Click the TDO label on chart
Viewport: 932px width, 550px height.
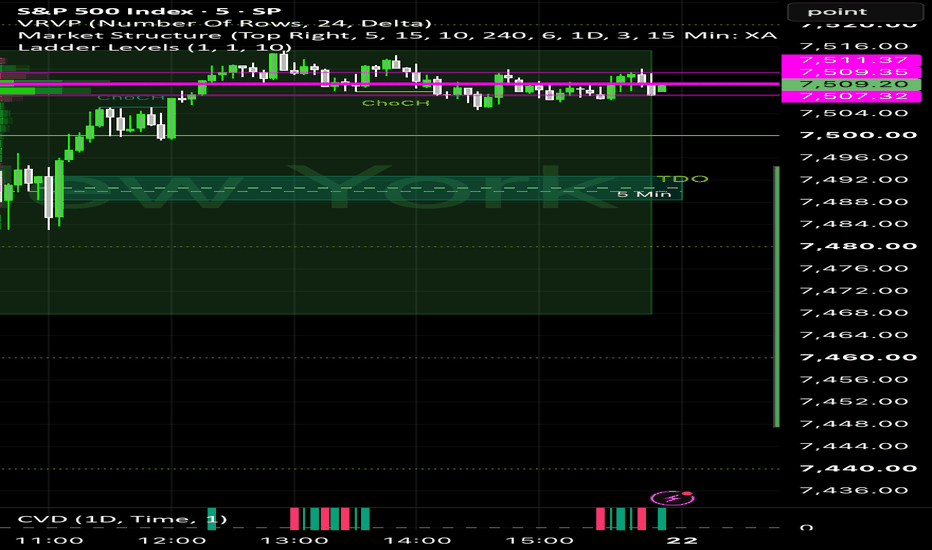[682, 178]
